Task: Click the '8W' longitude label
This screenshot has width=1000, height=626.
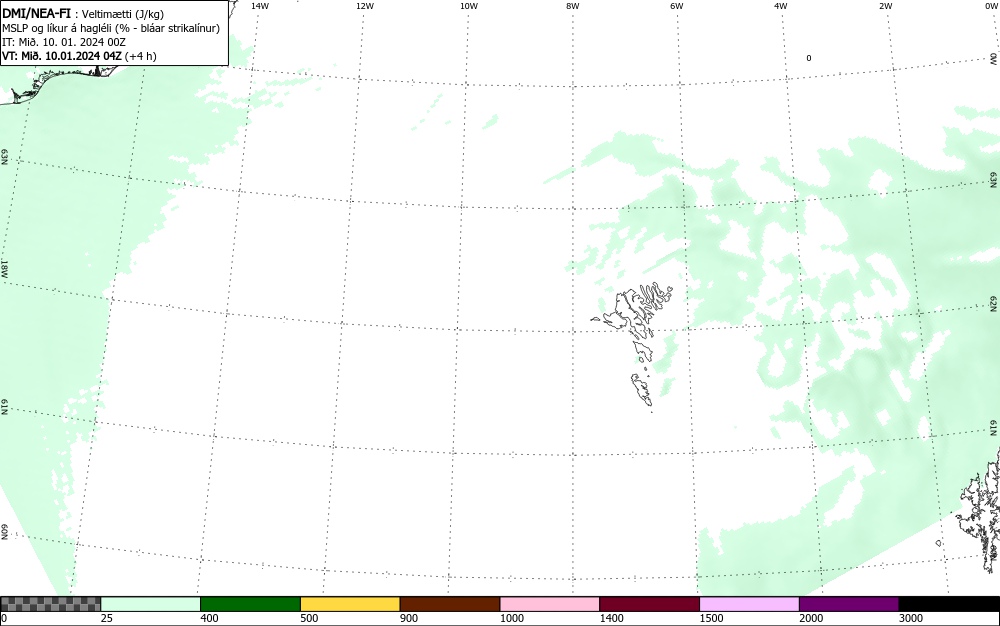Action: click(573, 6)
